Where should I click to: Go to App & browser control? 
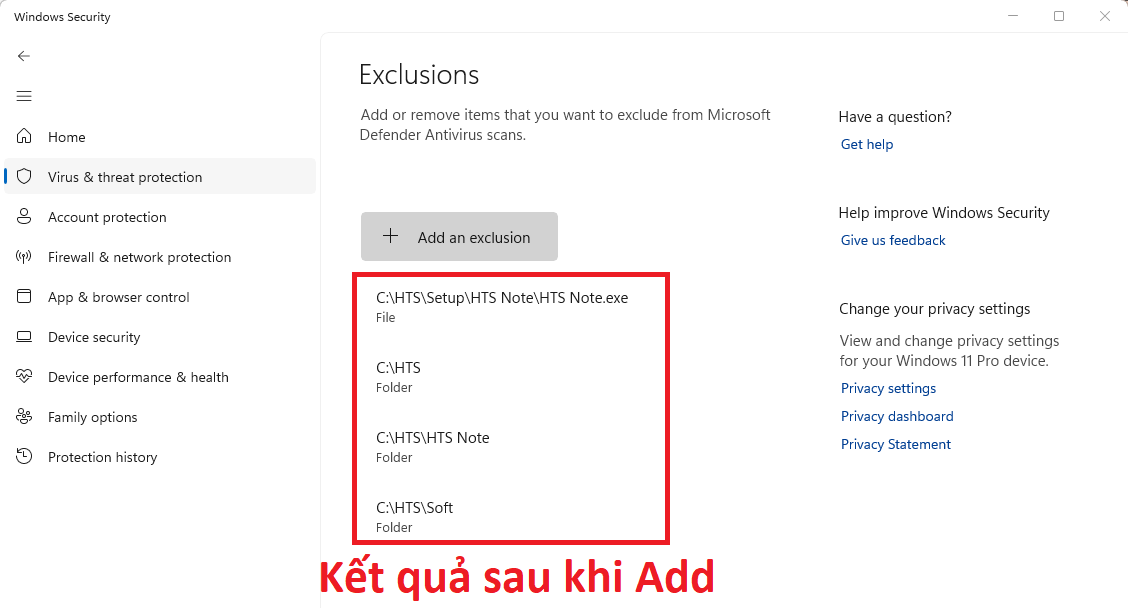(160, 296)
